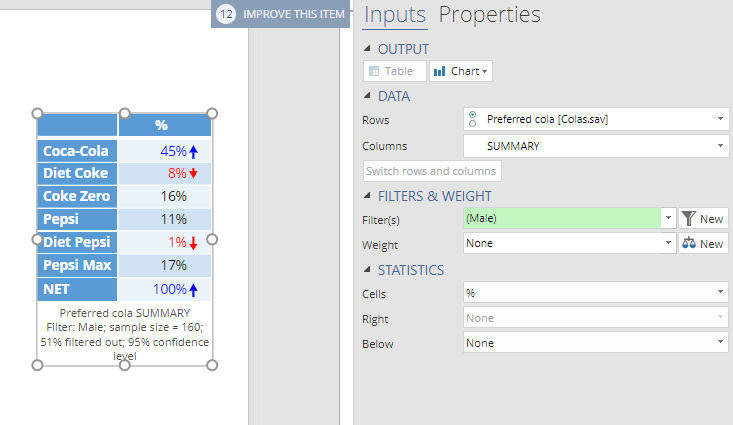Open the Below statistics dropdown
The height and width of the screenshot is (425, 733).
pos(596,343)
